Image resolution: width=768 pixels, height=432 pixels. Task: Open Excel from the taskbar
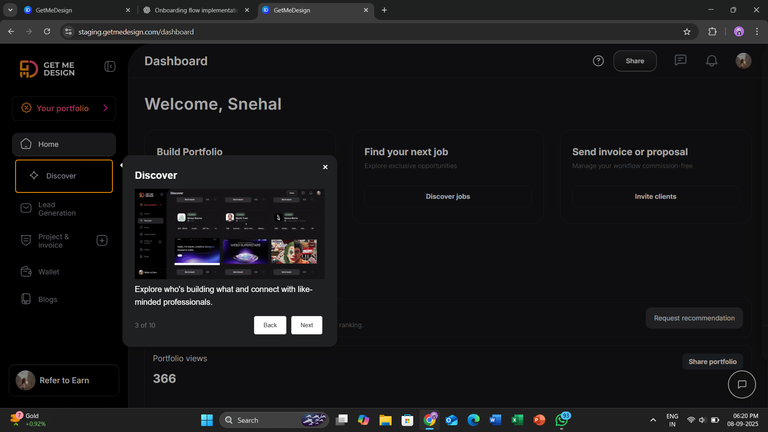click(x=517, y=420)
